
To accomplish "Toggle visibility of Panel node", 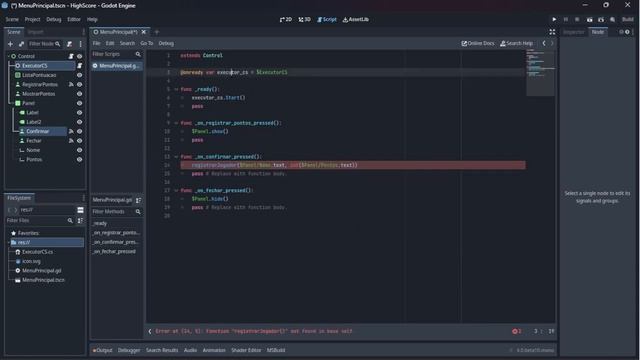I will tap(80, 103).
